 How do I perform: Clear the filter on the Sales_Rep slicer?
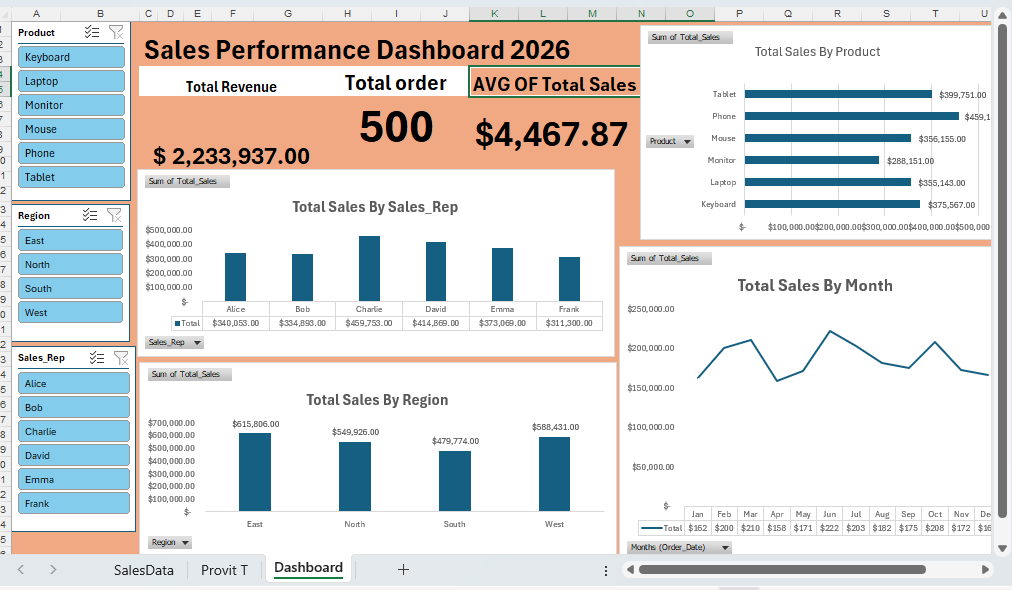coord(120,357)
